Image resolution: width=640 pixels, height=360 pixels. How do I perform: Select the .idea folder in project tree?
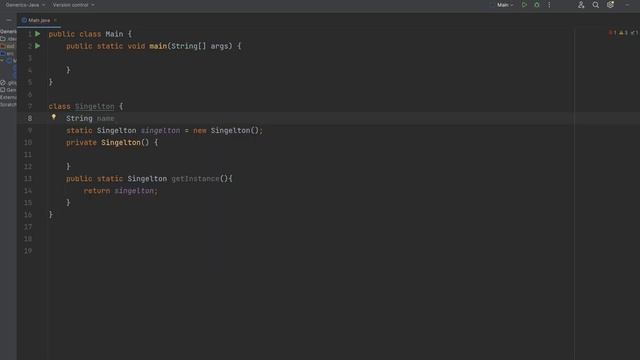point(8,39)
